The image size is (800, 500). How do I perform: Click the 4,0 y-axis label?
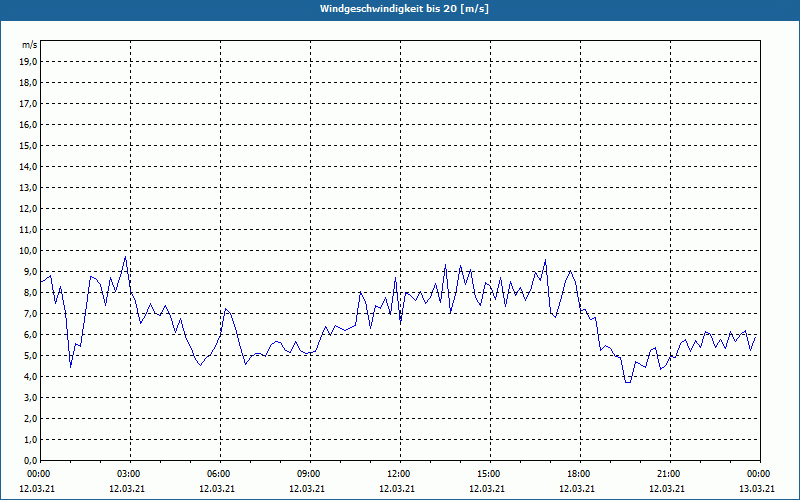tap(30, 377)
